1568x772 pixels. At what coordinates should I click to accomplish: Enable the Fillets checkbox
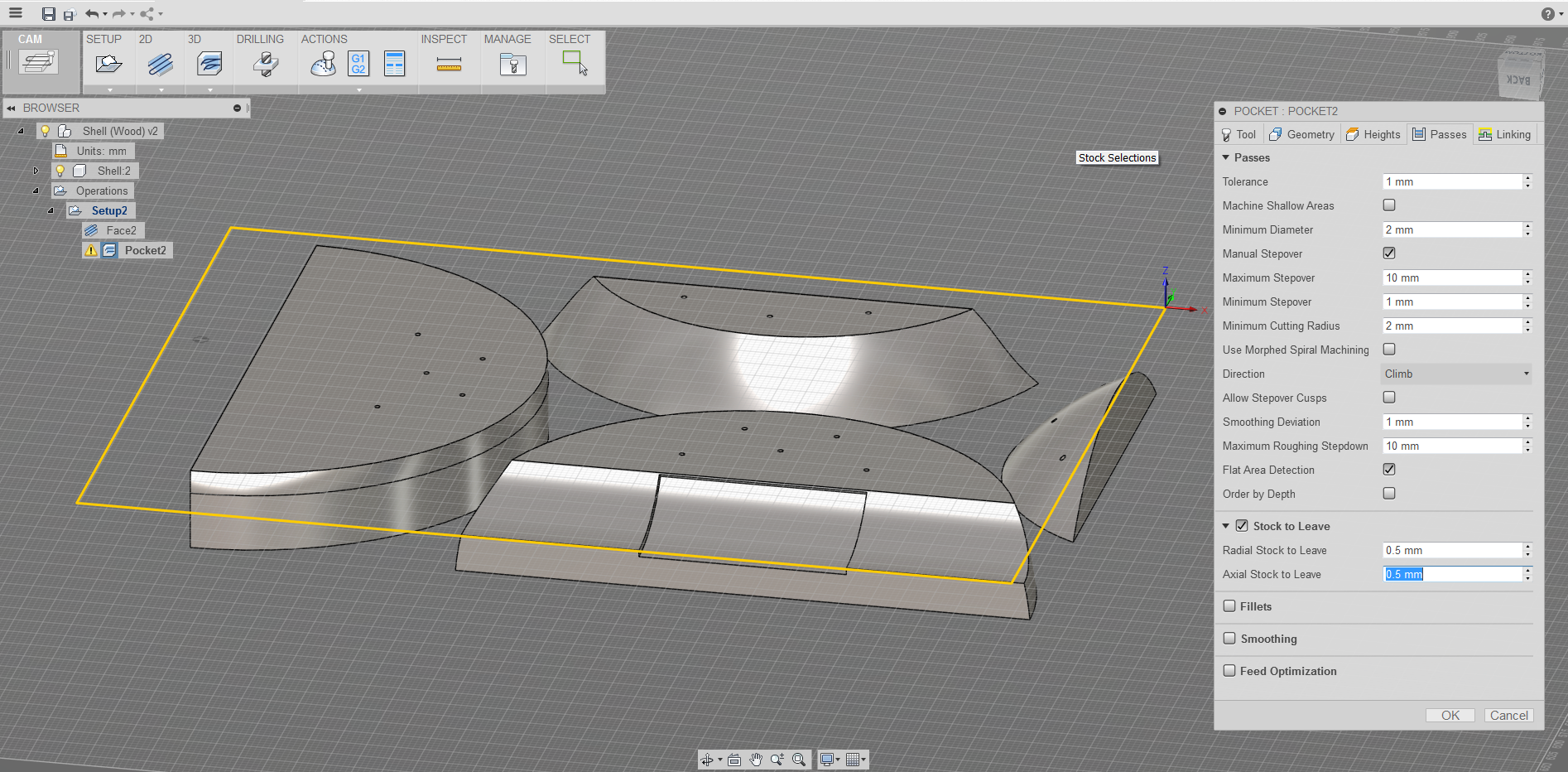(1229, 606)
